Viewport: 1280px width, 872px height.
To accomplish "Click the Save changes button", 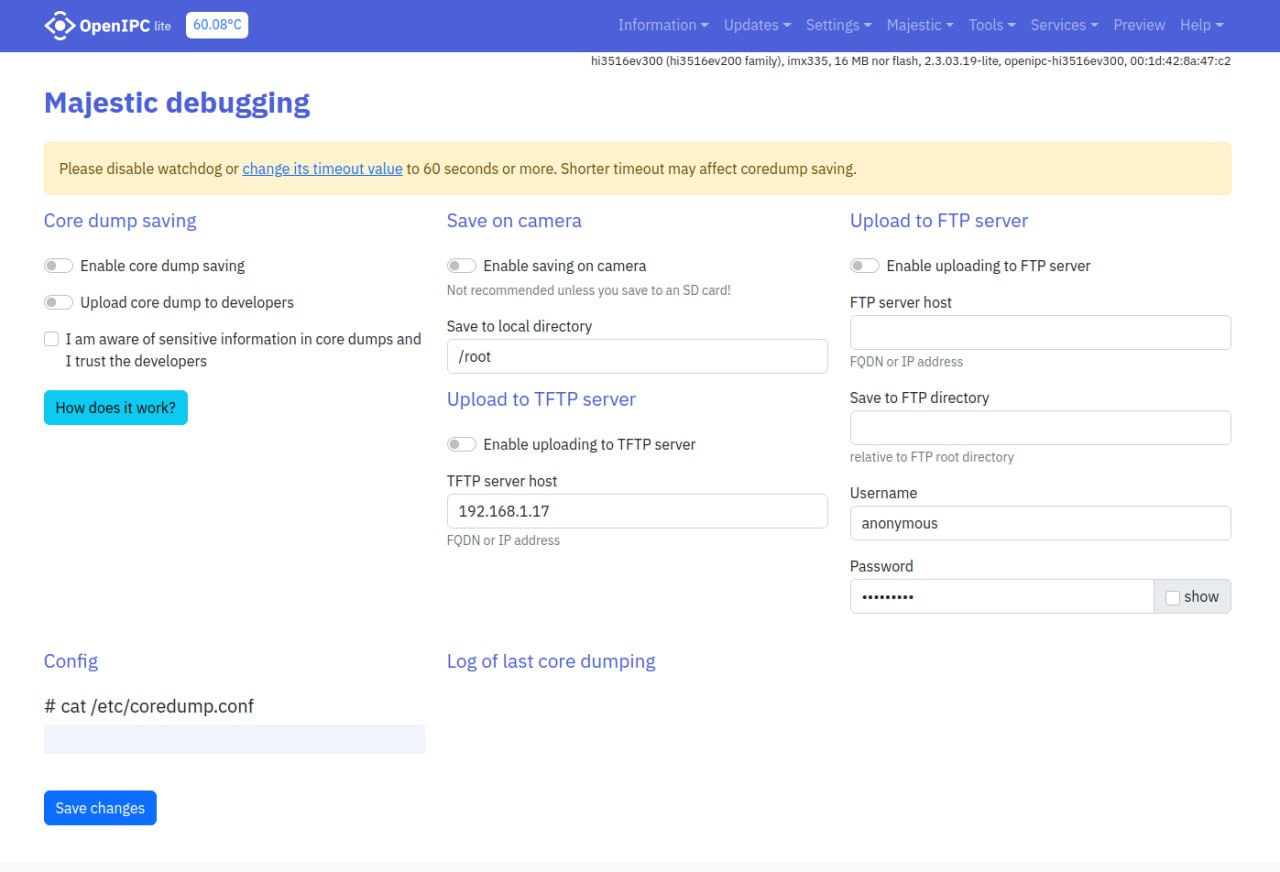I will [x=100, y=808].
